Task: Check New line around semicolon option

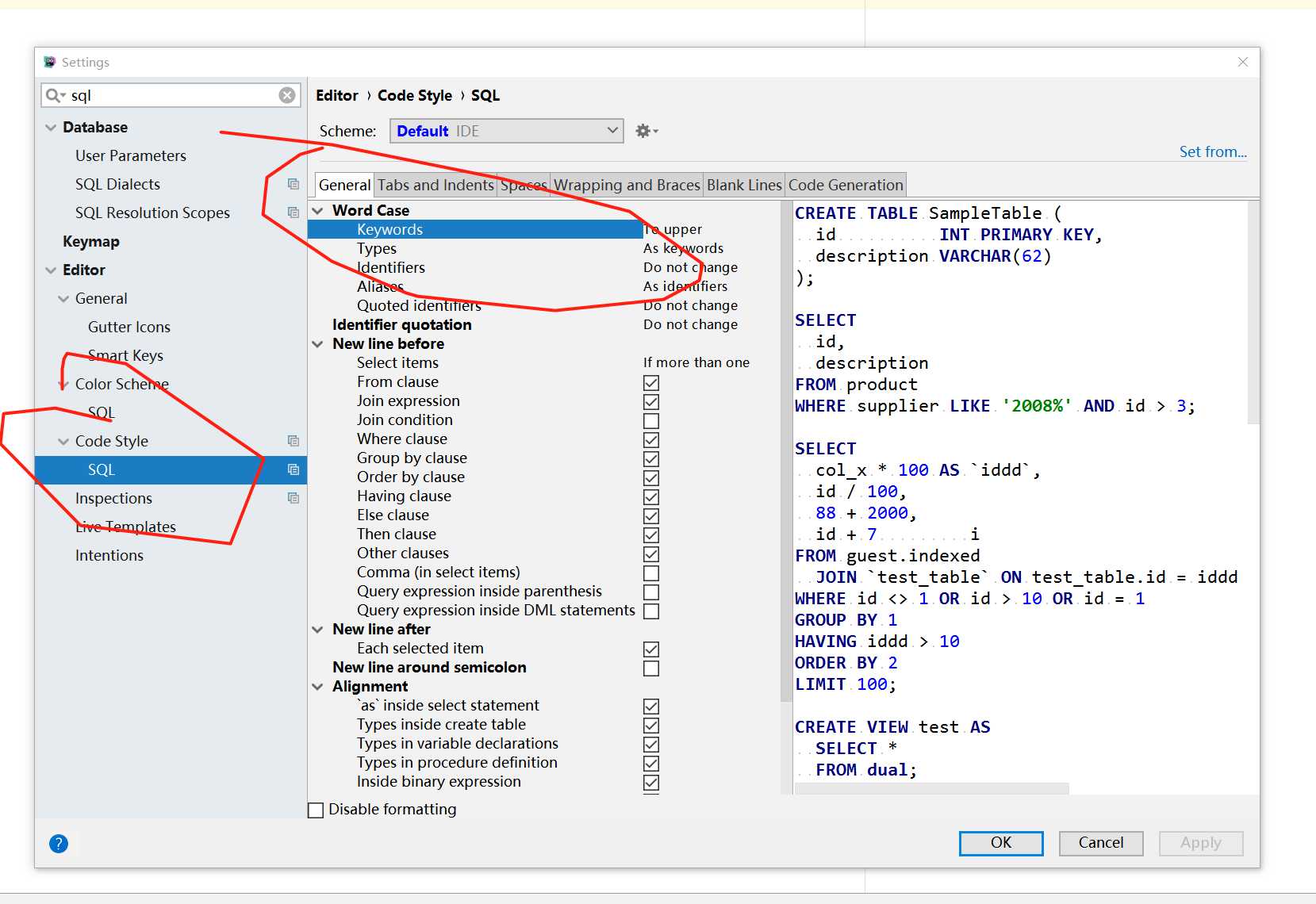Action: pos(651,668)
